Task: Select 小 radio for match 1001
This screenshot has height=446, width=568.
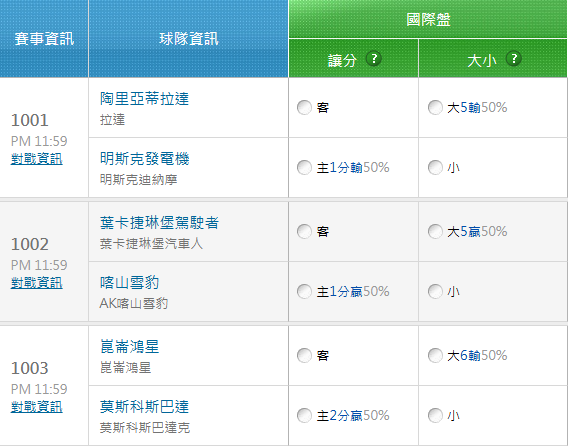Action: click(x=435, y=167)
